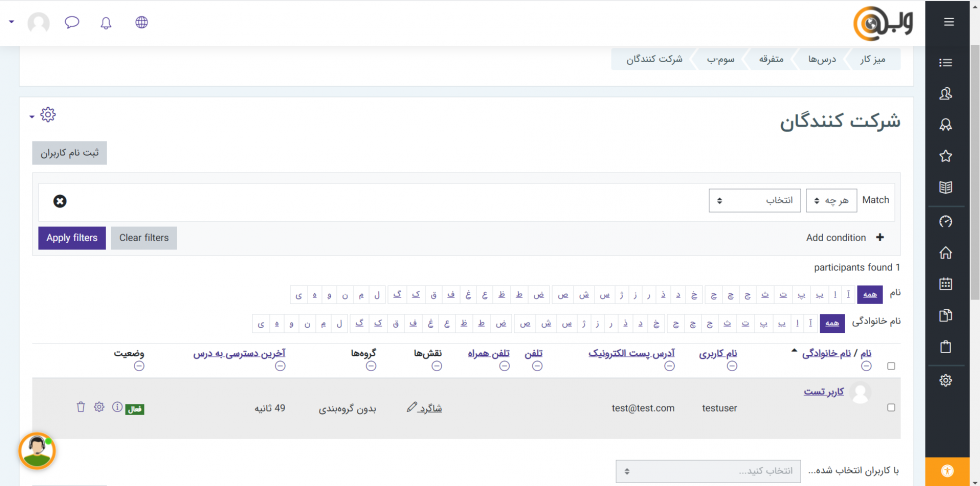Open the dashboard gauge icon in the sidebar
The image size is (980, 486).
coord(946,221)
